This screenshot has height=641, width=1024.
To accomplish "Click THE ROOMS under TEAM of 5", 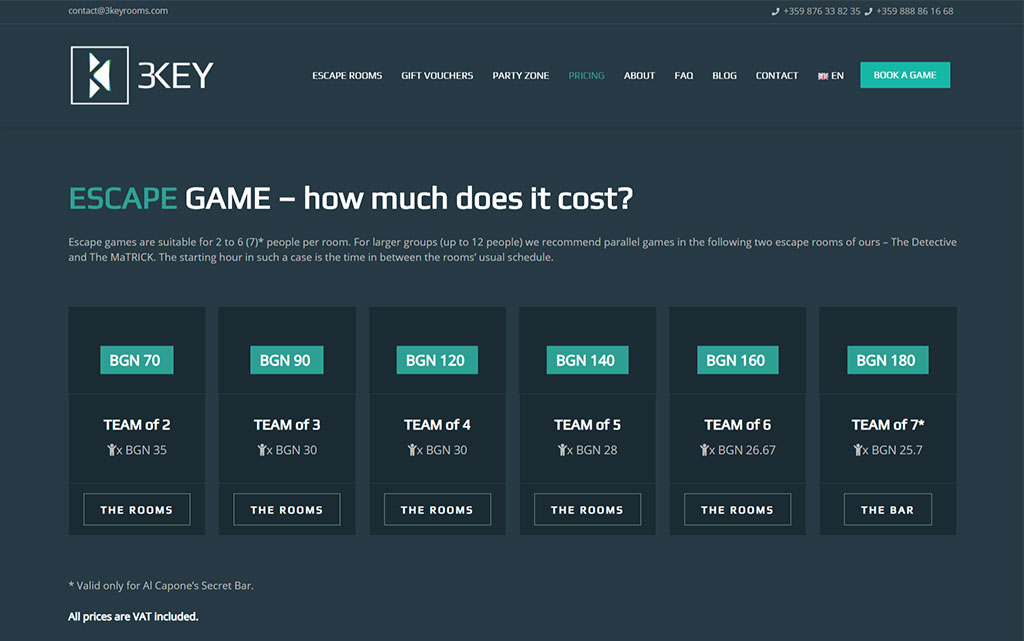I will [587, 509].
